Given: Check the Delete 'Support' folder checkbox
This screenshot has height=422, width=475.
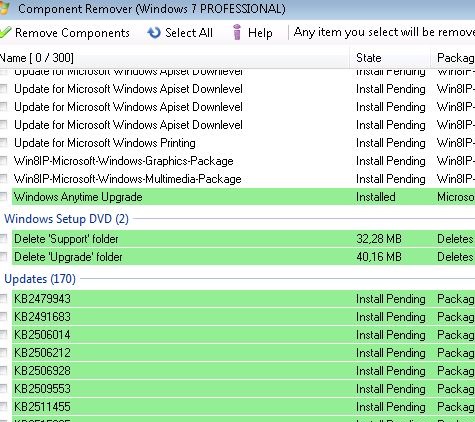Looking at the screenshot, I should click(x=3, y=239).
